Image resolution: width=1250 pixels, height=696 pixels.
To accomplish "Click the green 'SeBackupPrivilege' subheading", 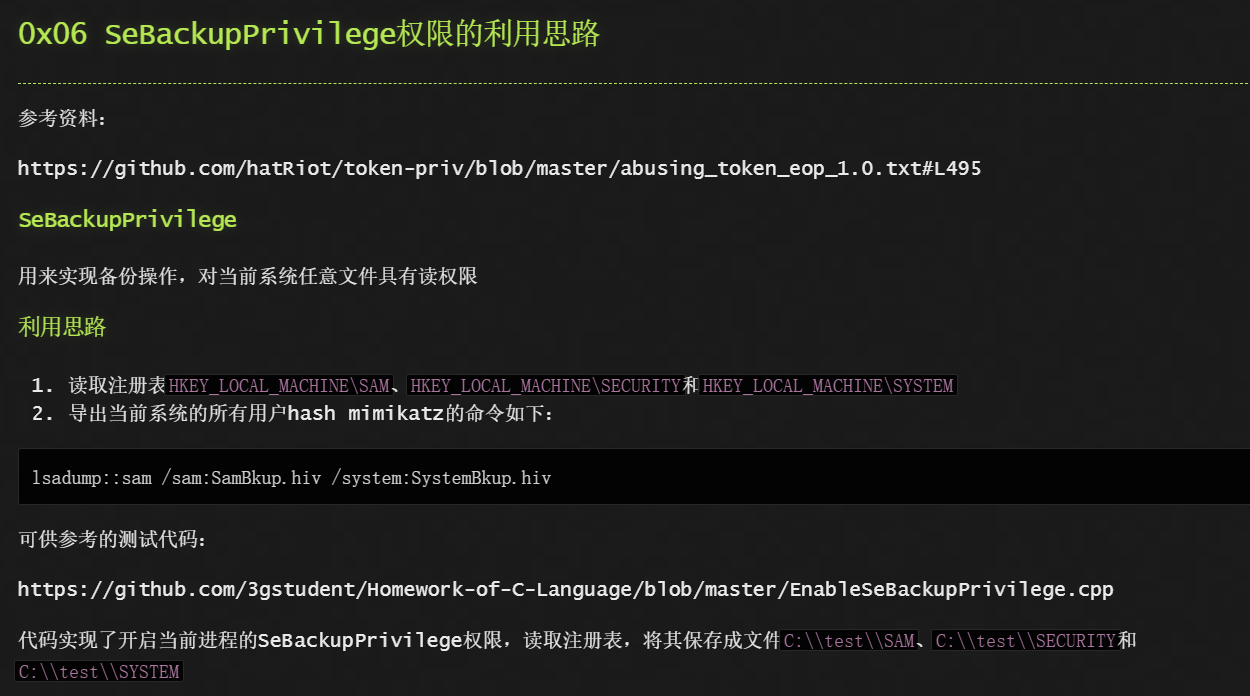I will (x=127, y=220).
